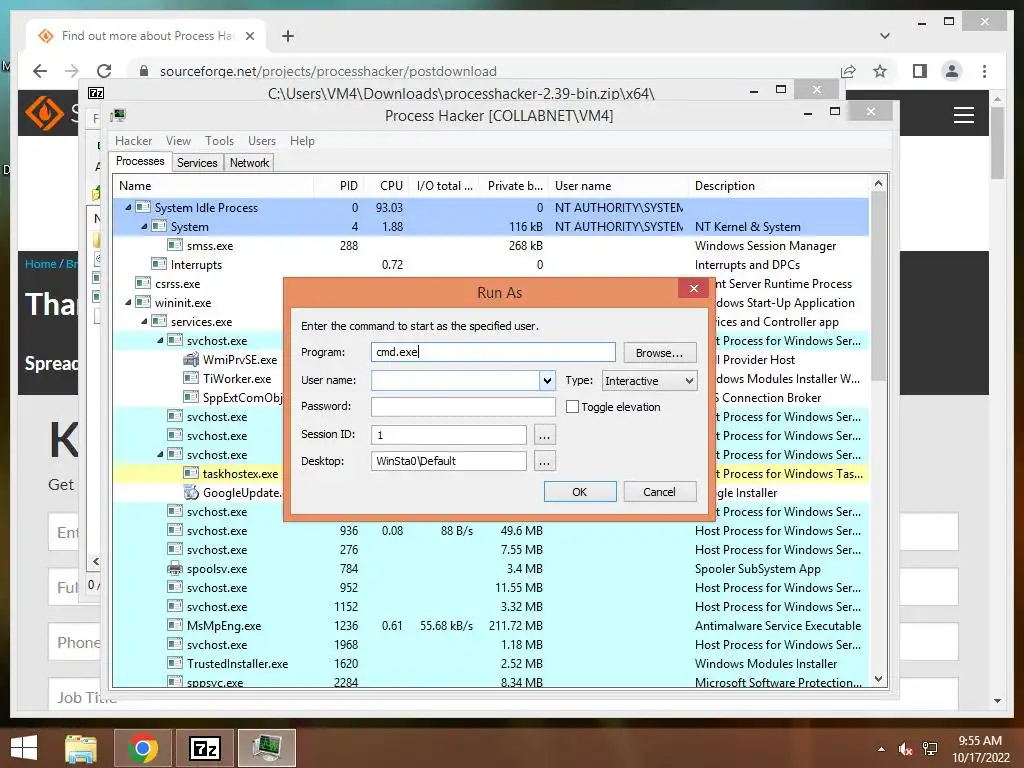Close the Run As dialog
The width and height of the screenshot is (1024, 768).
coord(694,289)
